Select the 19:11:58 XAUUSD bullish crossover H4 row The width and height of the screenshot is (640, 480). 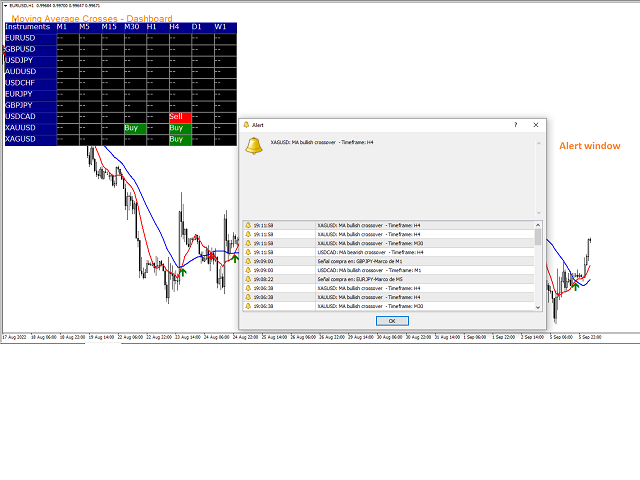(389, 234)
